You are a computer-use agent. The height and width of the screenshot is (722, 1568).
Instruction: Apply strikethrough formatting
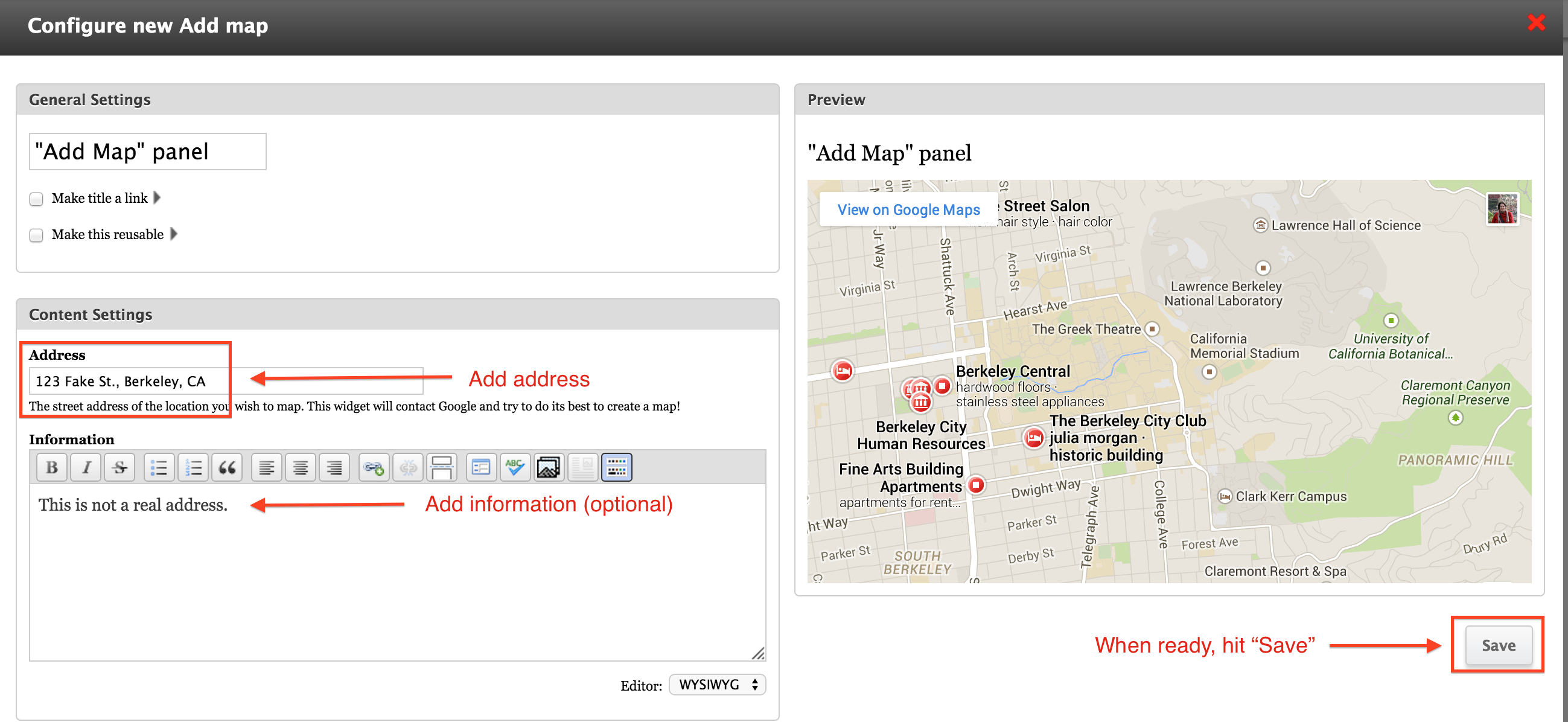point(120,467)
